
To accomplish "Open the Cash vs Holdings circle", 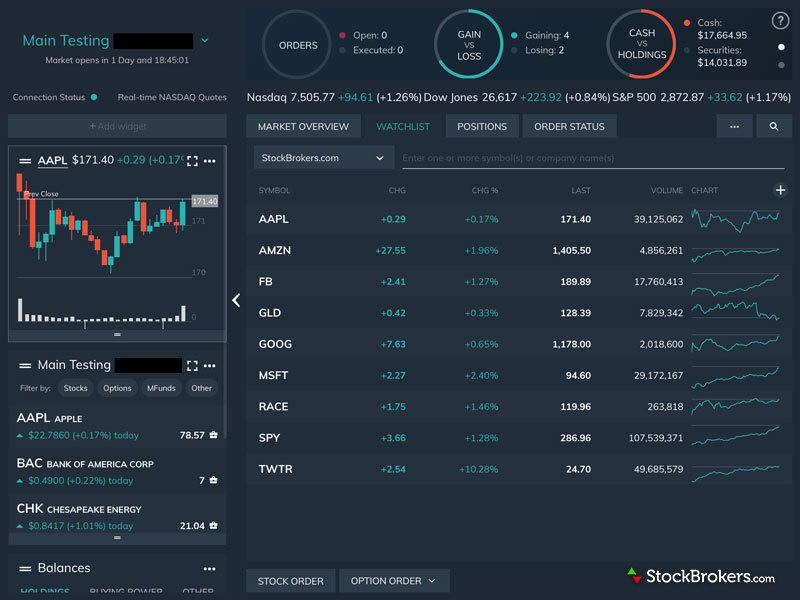I will coord(641,44).
